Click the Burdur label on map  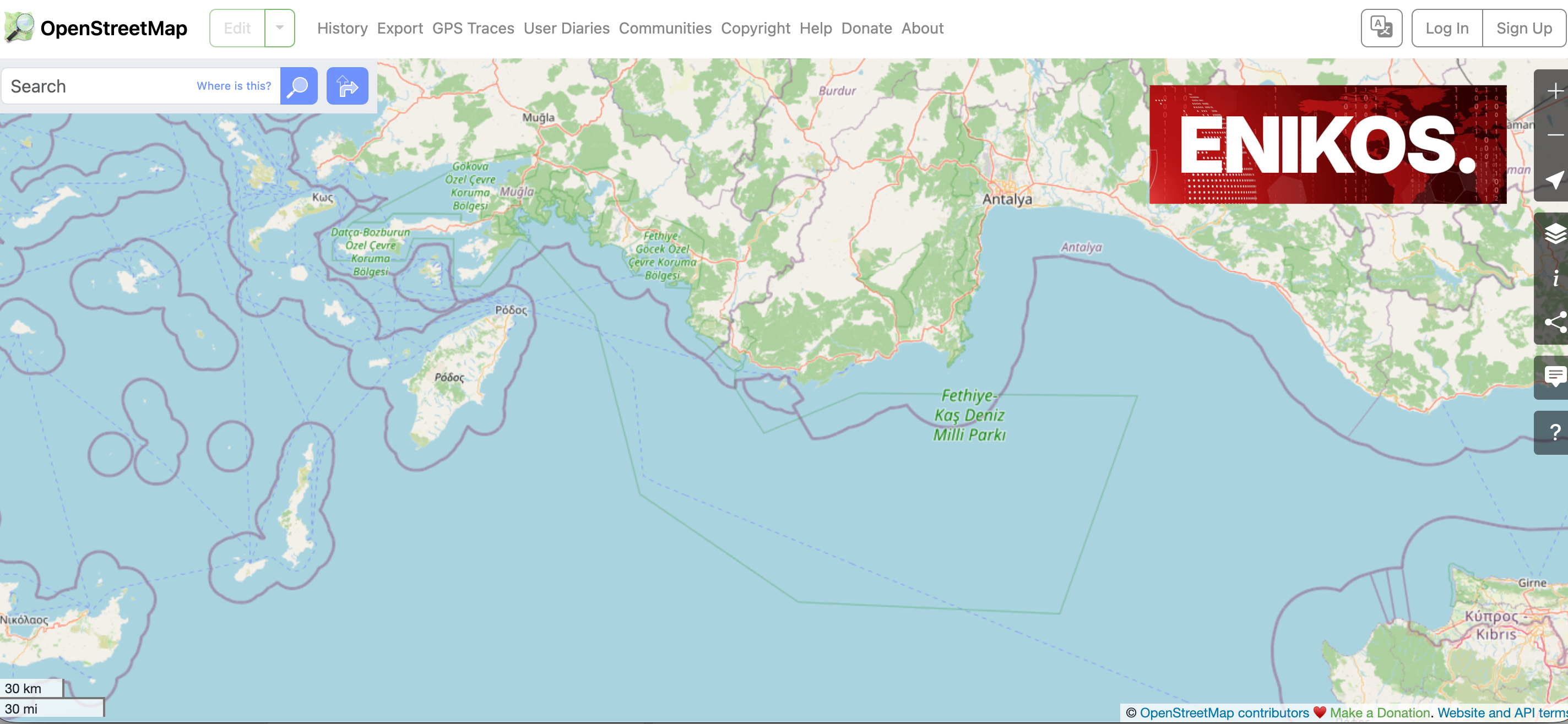coord(837,91)
